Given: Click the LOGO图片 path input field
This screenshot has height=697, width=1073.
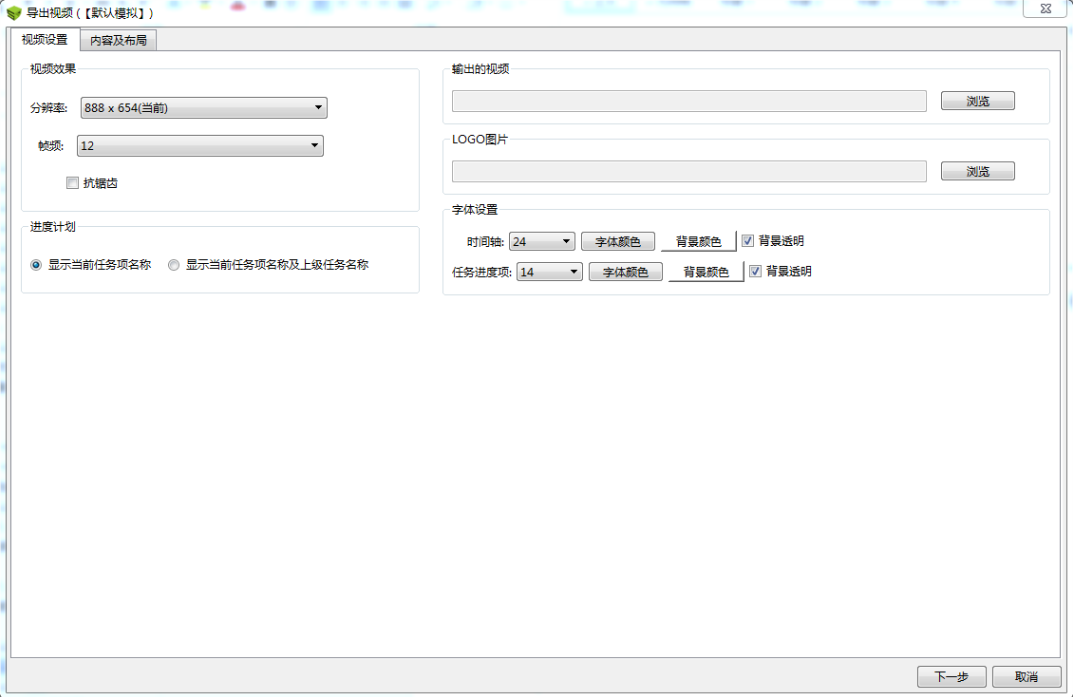Looking at the screenshot, I should click(689, 171).
